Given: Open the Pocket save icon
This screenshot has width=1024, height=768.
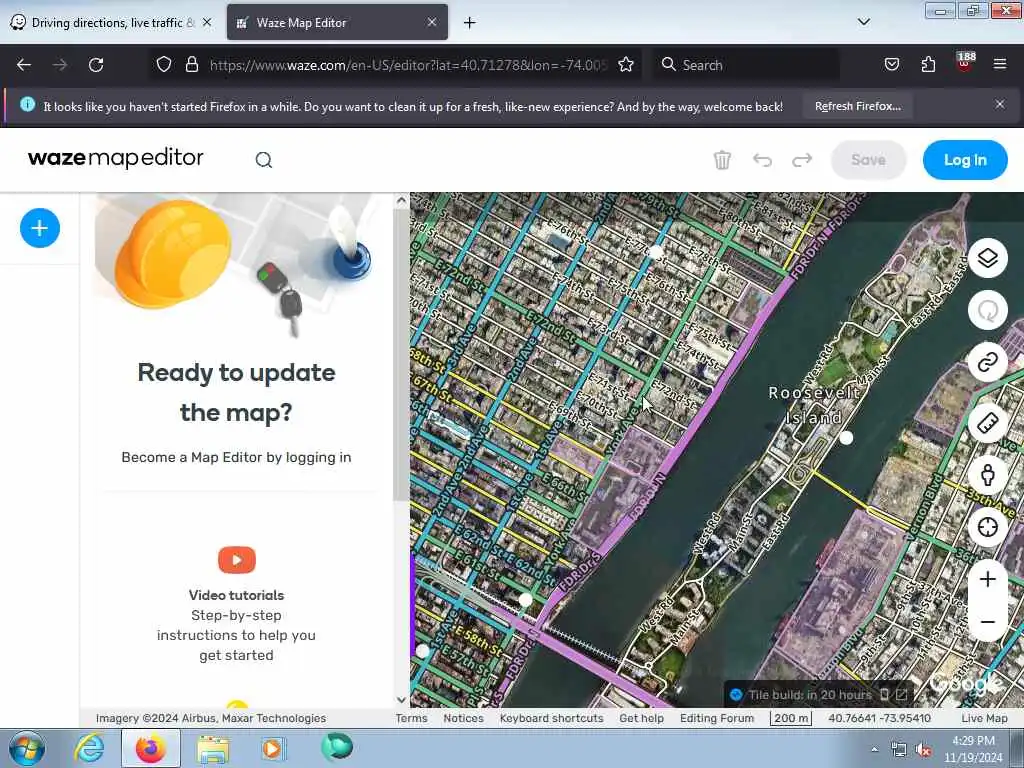Looking at the screenshot, I should [x=891, y=65].
